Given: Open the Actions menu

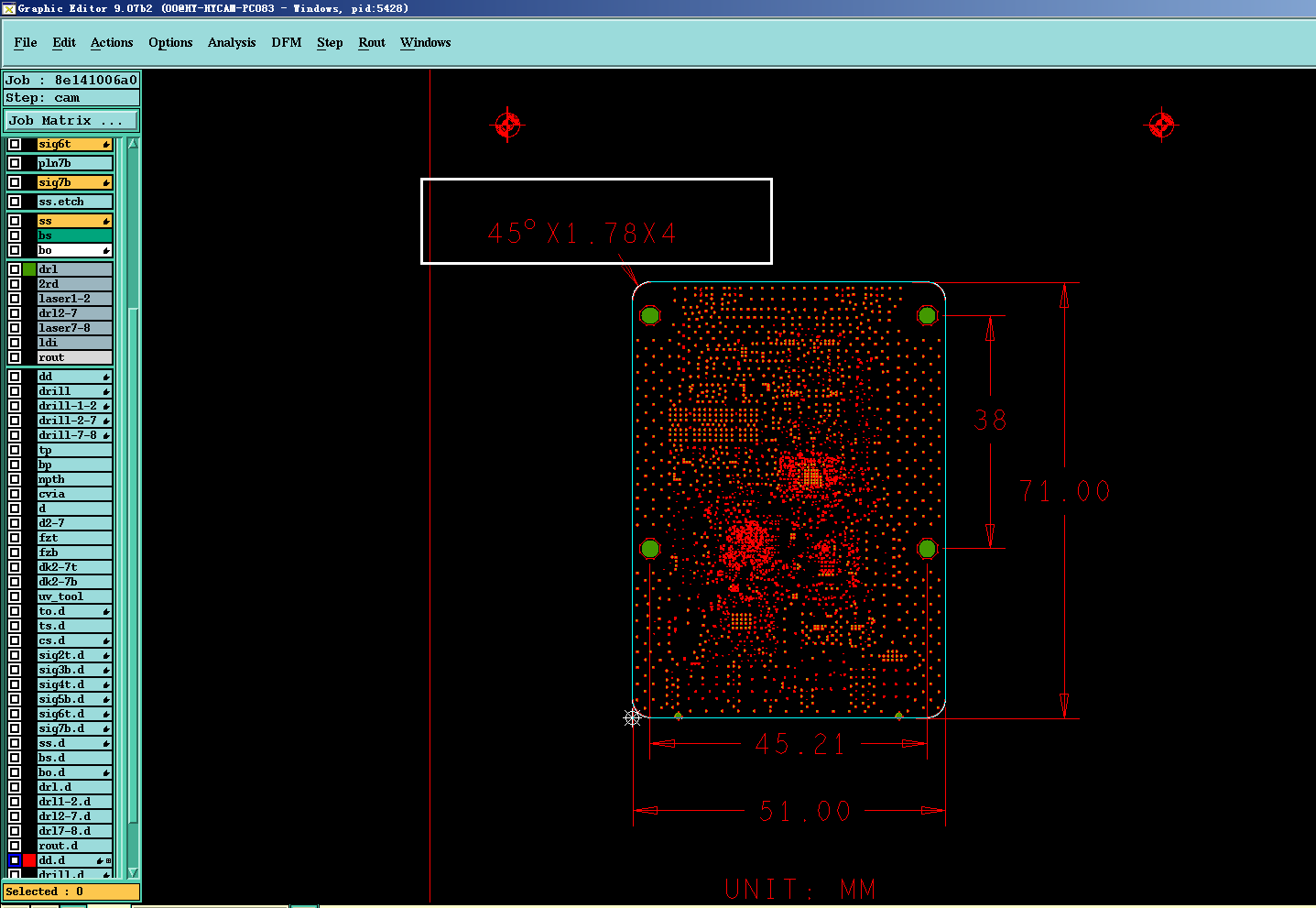Looking at the screenshot, I should click(112, 43).
